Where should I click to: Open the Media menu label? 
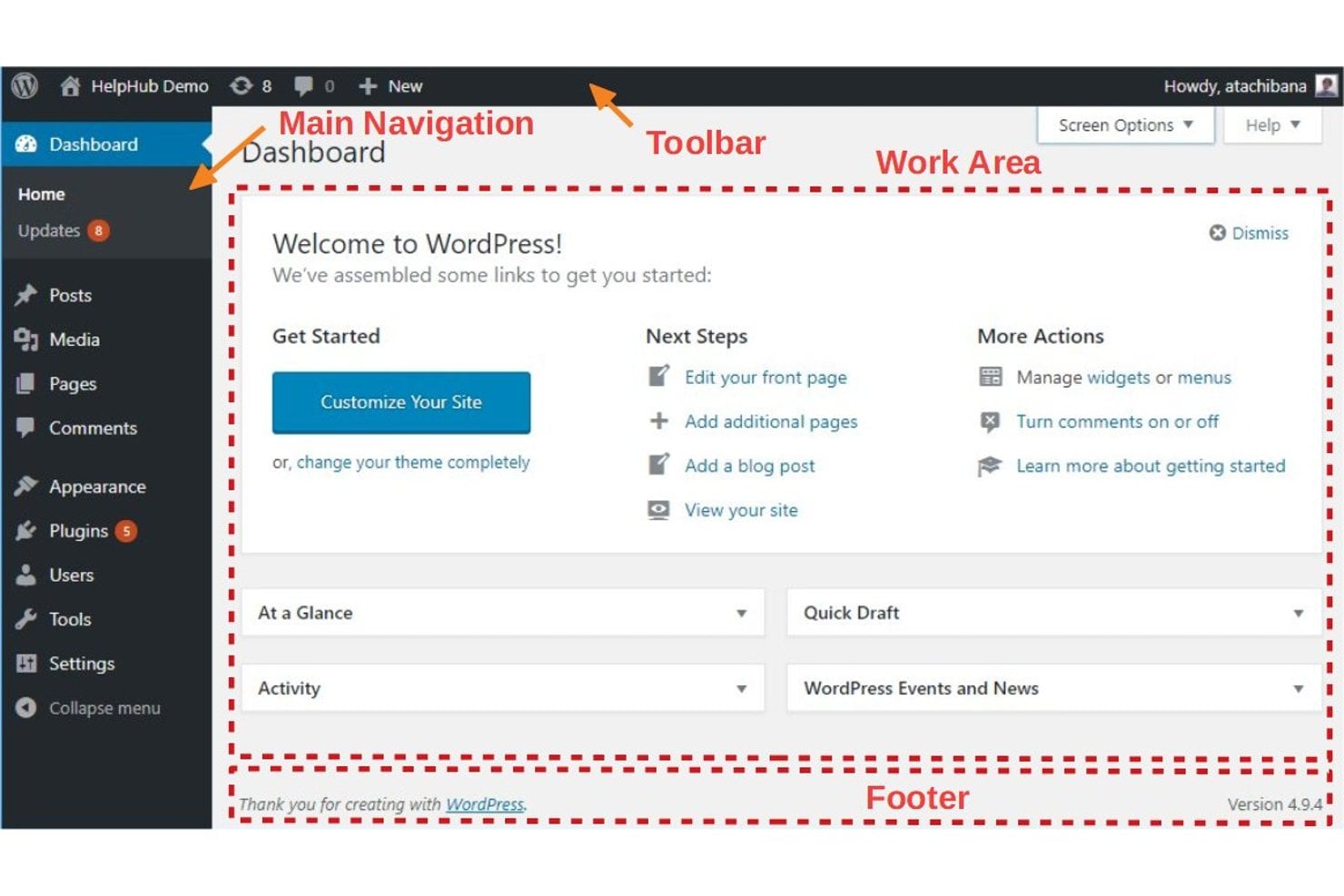point(74,340)
